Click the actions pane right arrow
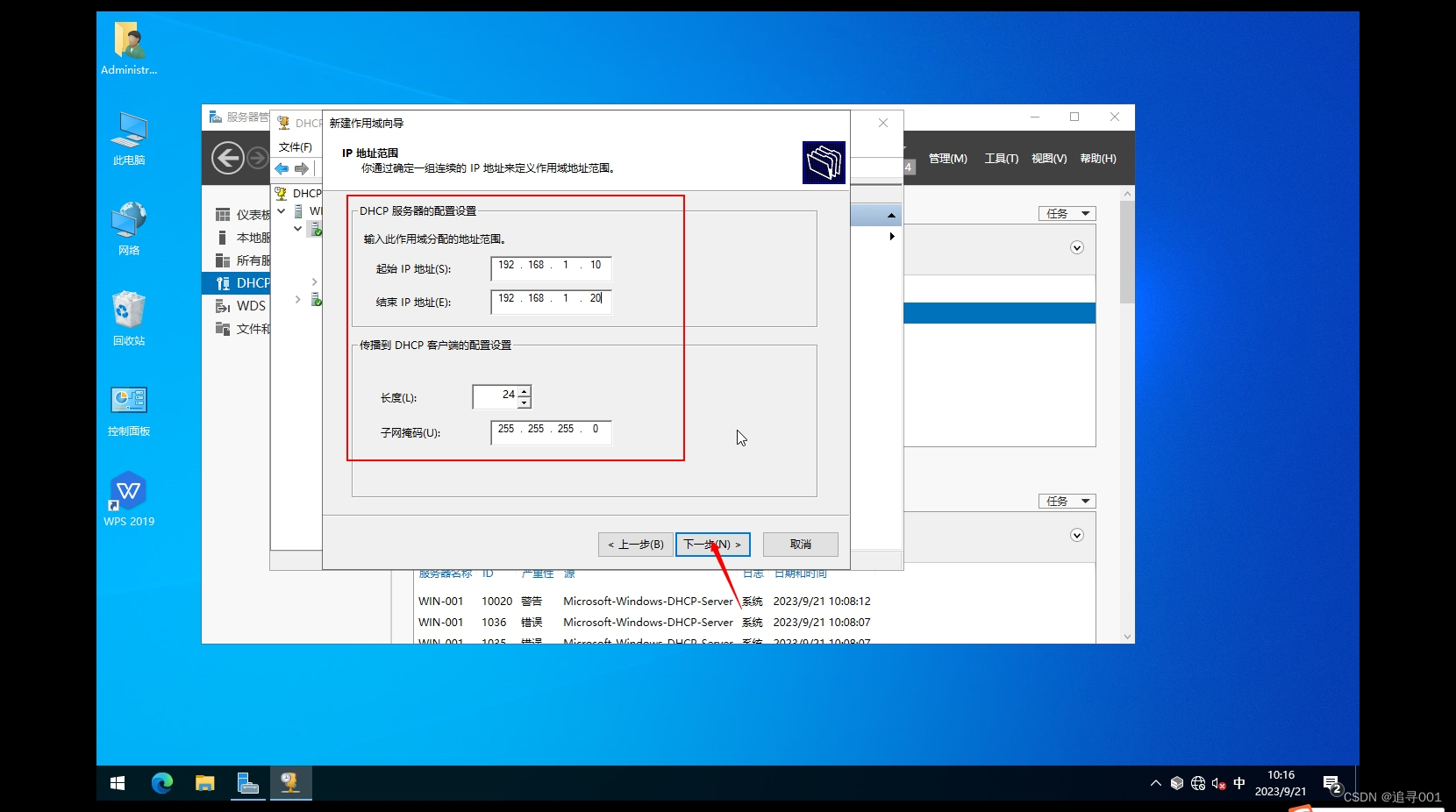This screenshot has width=1456, height=812. 892,237
